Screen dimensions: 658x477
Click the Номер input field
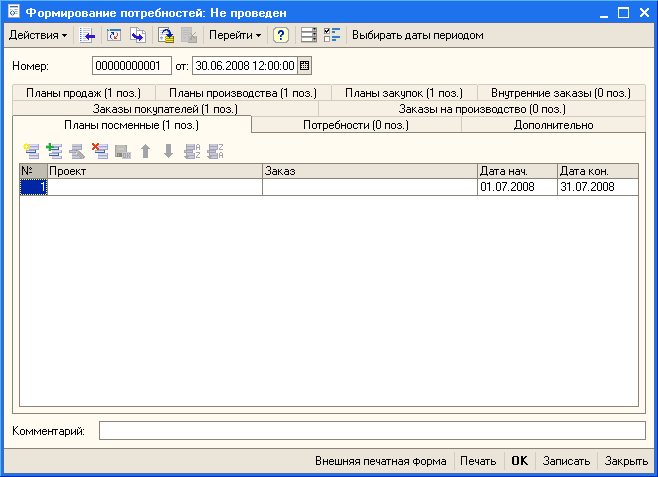[x=132, y=66]
